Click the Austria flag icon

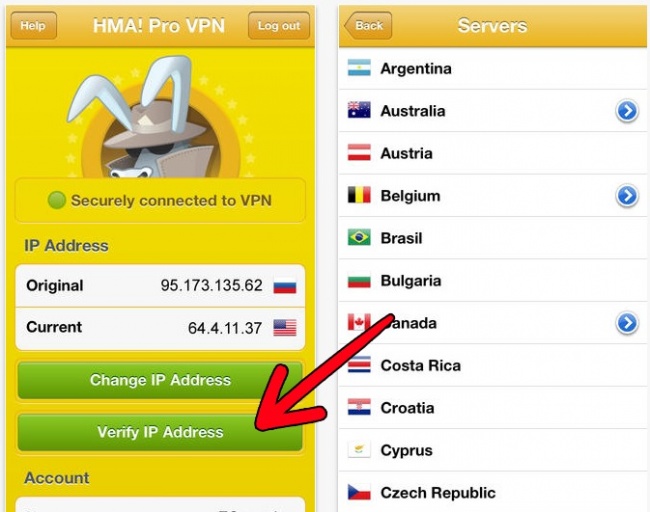pos(359,153)
